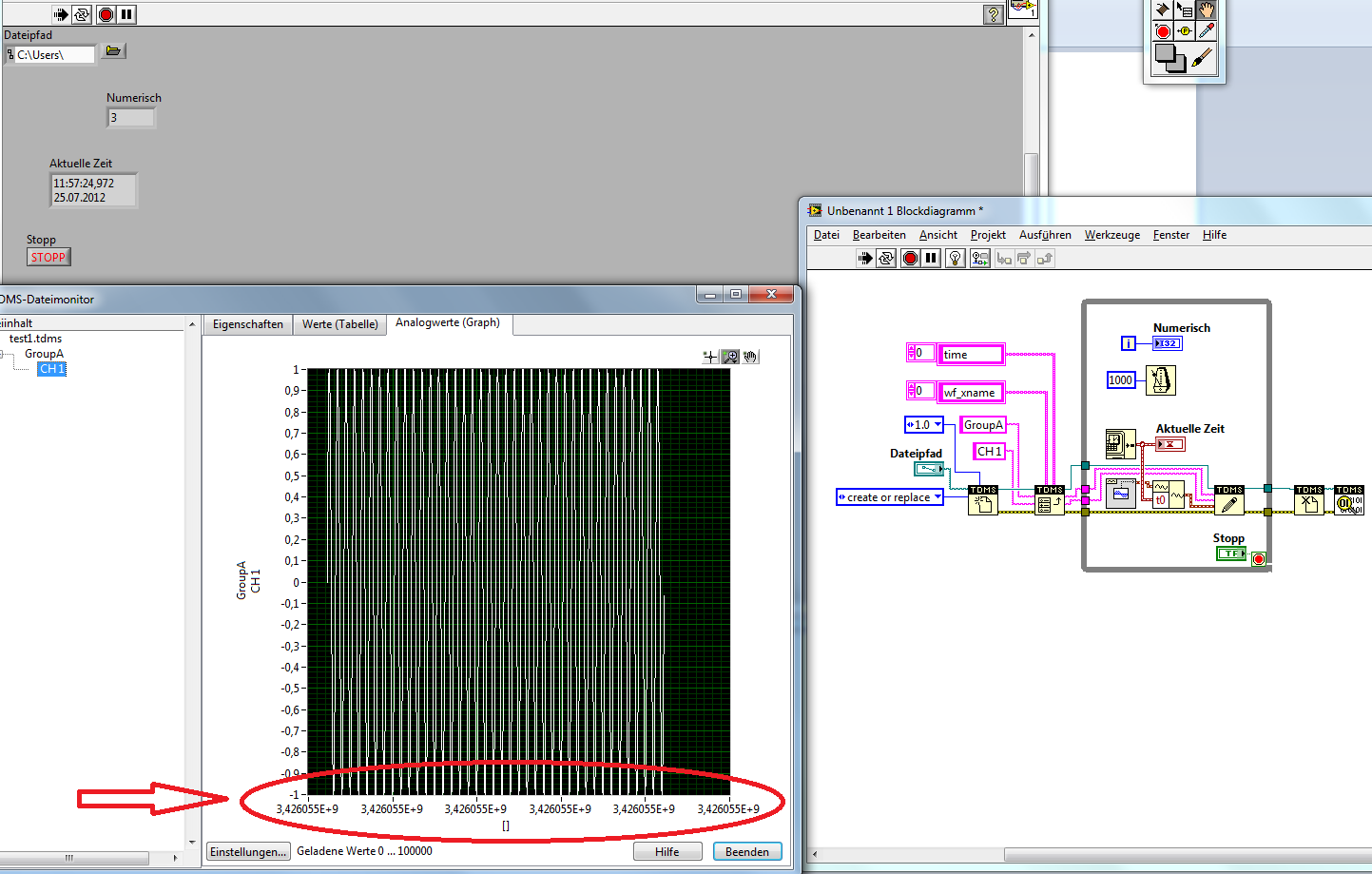1372x874 pixels.
Task: Click the VI connector pane icon
Action: click(1022, 8)
